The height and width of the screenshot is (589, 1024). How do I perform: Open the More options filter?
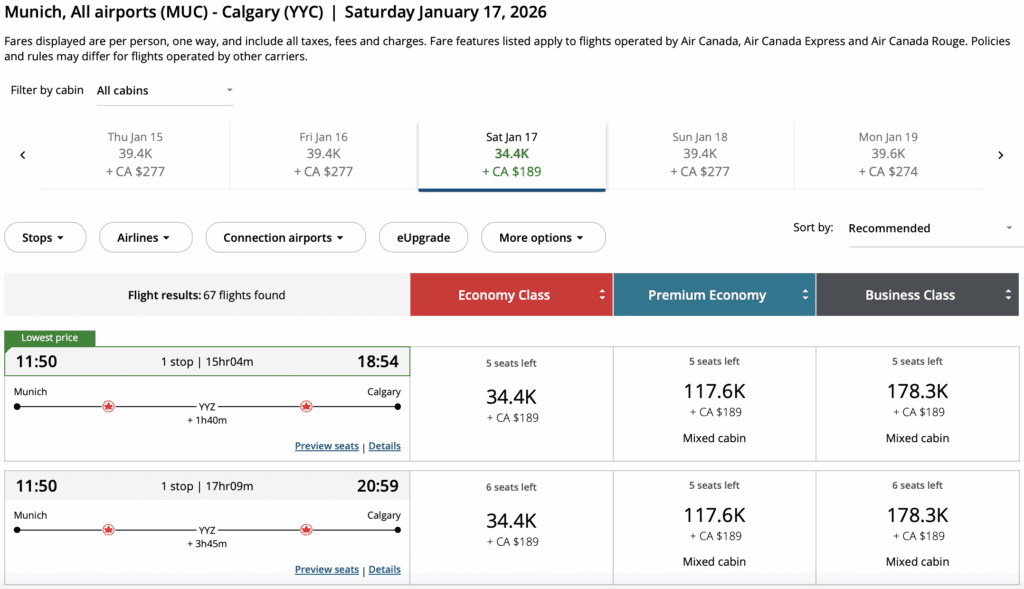pyautogui.click(x=543, y=238)
